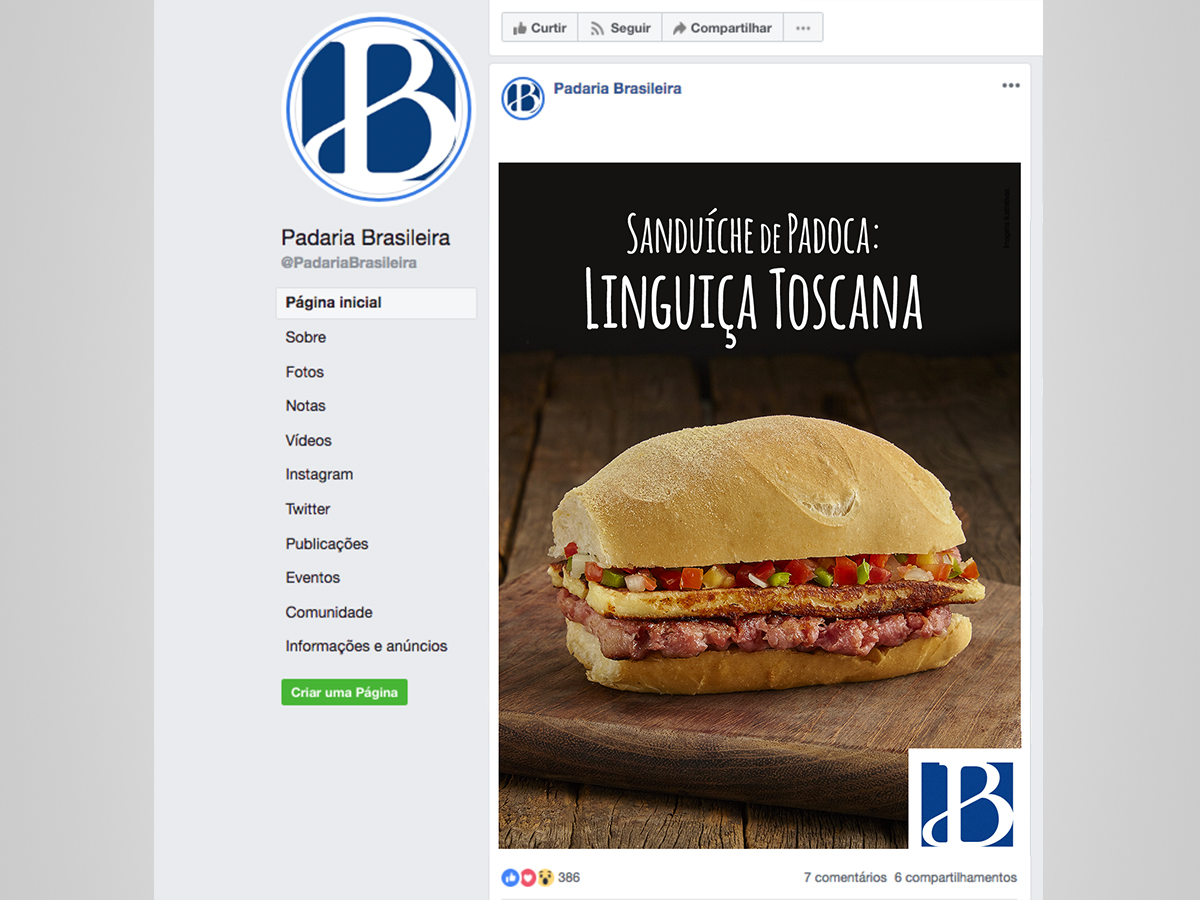Image resolution: width=1200 pixels, height=900 pixels.
Task: Open the 7 comentários link
Action: (x=845, y=877)
